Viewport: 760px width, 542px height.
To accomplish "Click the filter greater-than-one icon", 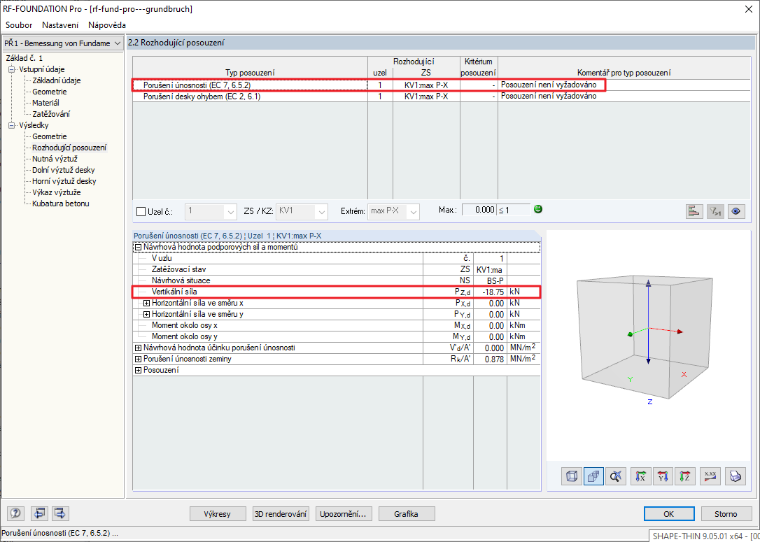I will [715, 211].
